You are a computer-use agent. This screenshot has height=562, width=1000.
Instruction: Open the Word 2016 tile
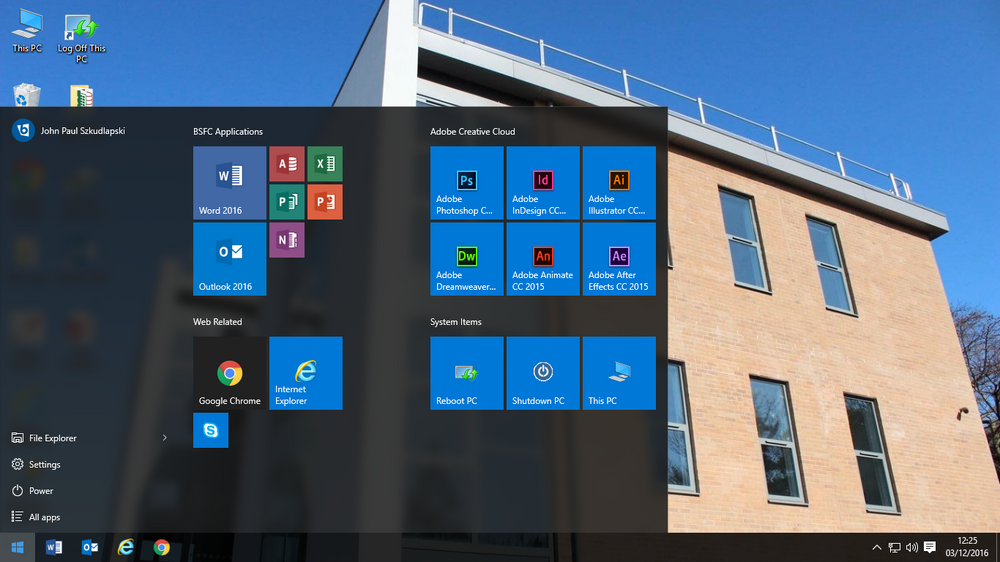(230, 183)
